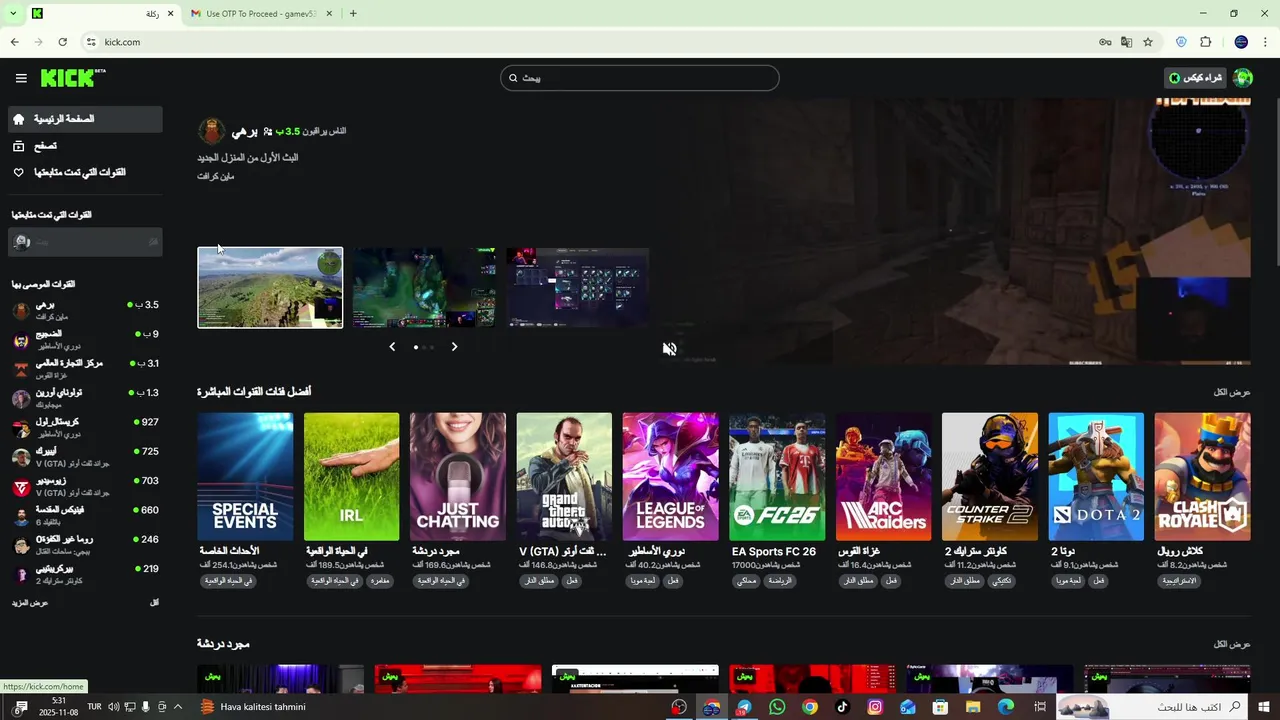Select the League of Legends stream thumbnail
1280x720 pixels.
pyautogui.click(x=424, y=288)
